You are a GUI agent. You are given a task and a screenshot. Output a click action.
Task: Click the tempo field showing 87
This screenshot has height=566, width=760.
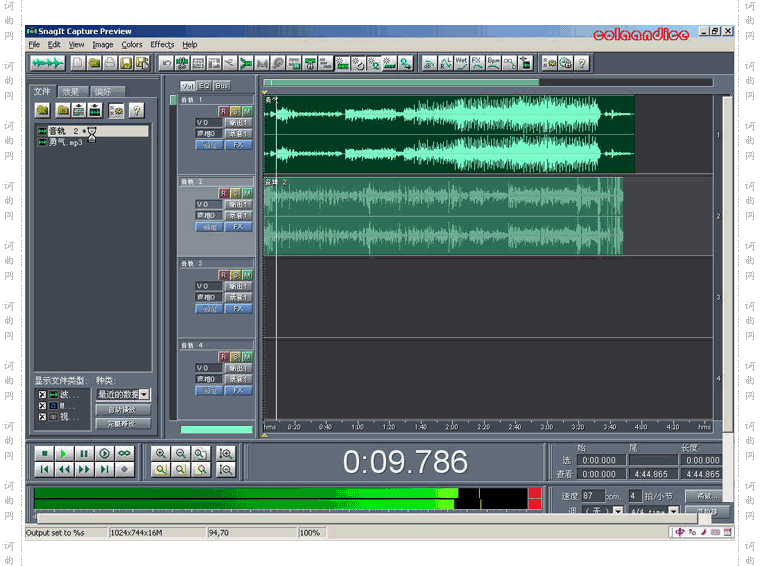click(x=593, y=496)
